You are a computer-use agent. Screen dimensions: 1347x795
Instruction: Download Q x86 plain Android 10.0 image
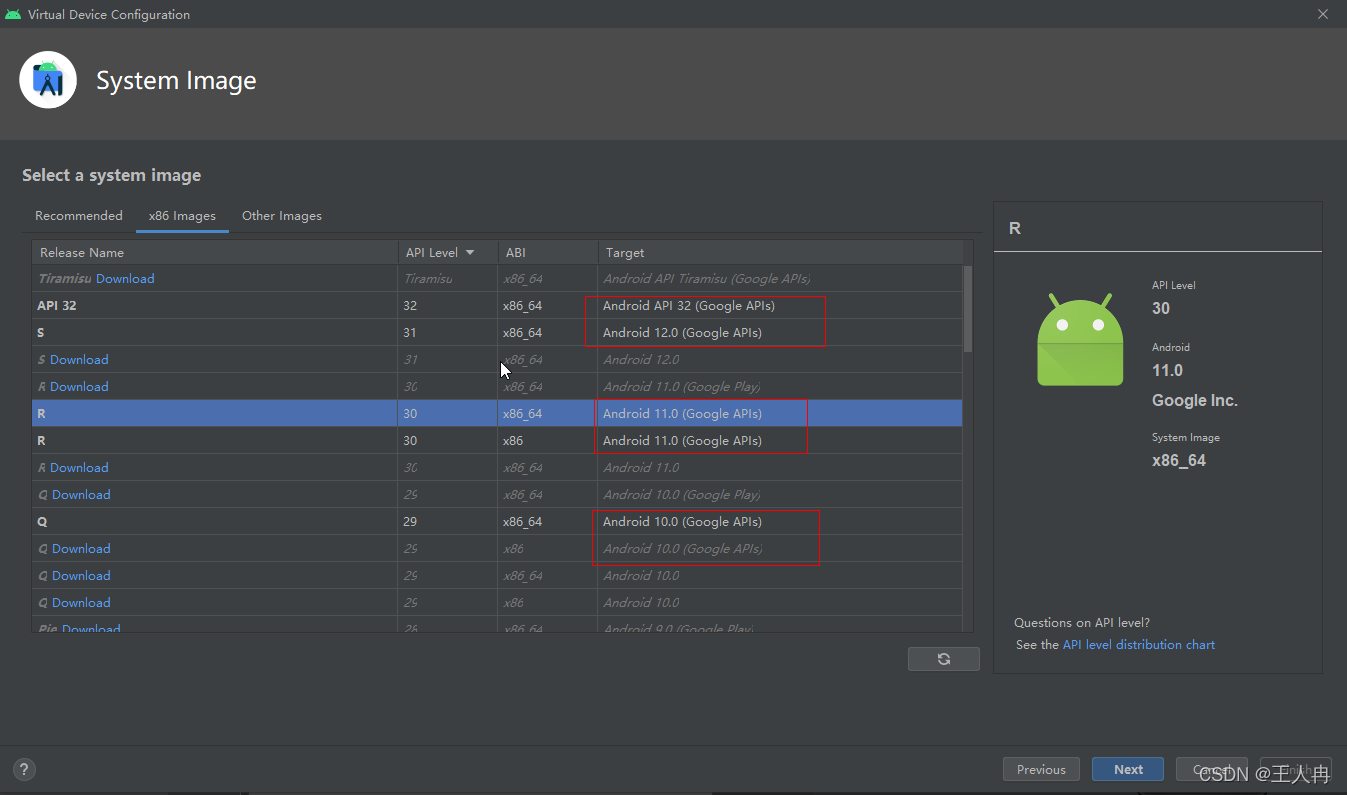click(81, 603)
